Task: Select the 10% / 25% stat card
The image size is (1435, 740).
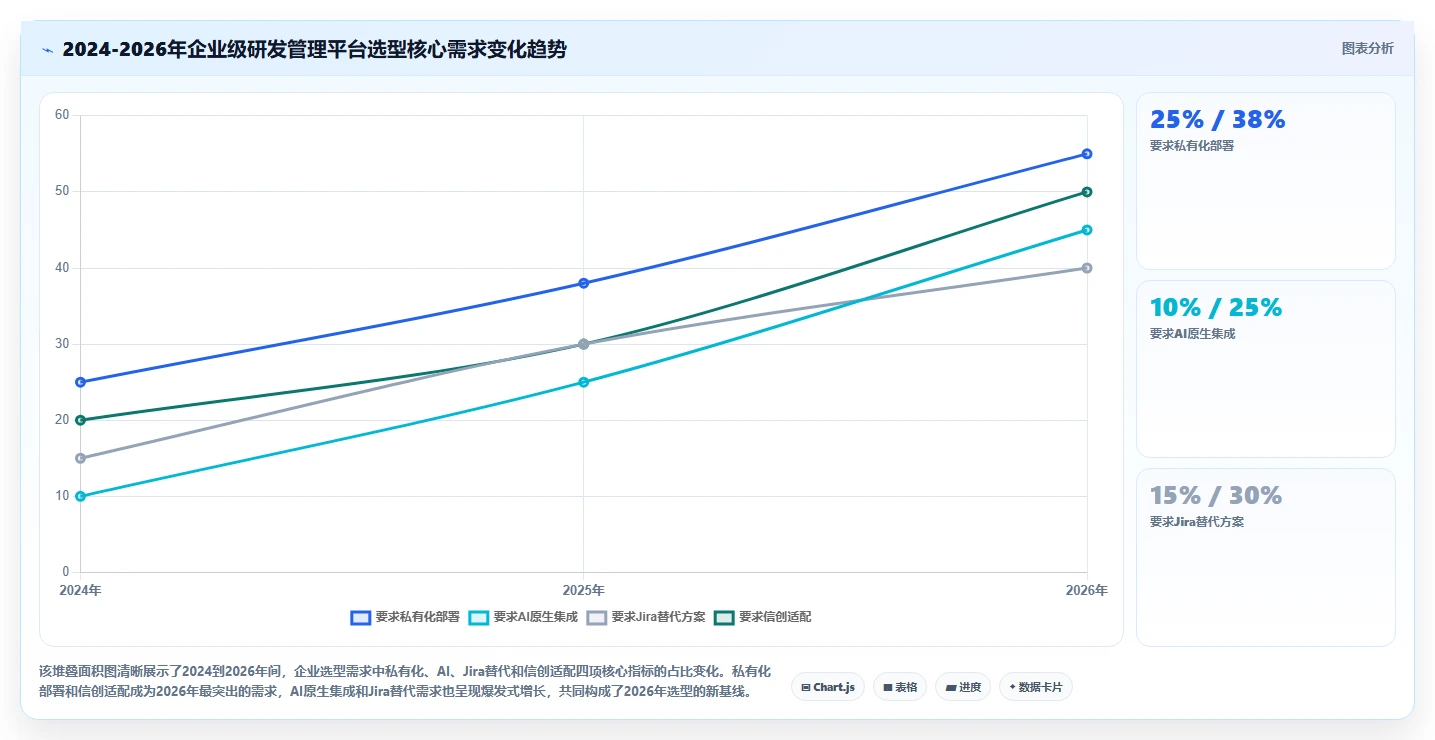Action: pyautogui.click(x=1265, y=369)
